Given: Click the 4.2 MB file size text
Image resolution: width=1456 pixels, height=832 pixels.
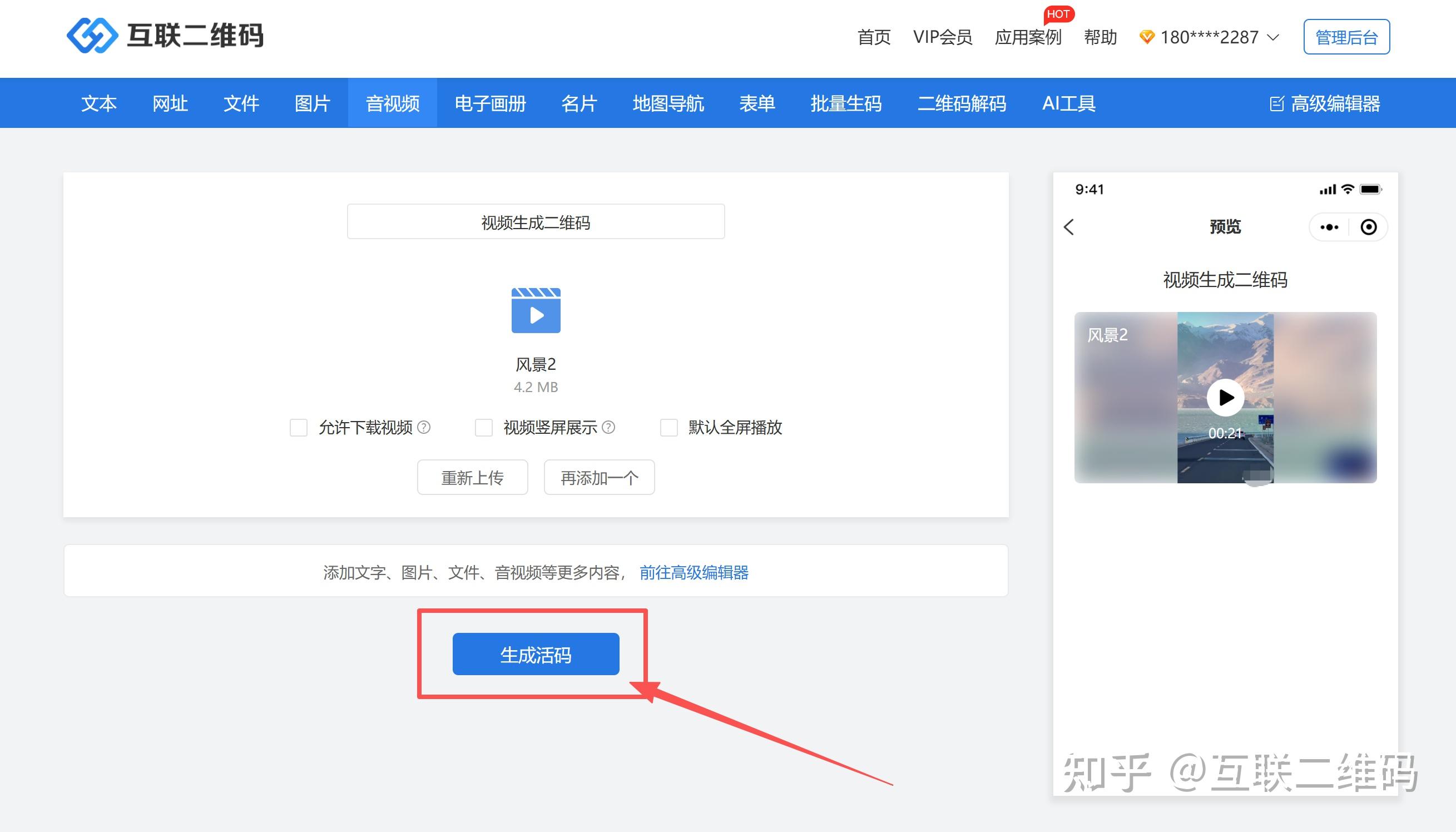Looking at the screenshot, I should click(536, 387).
